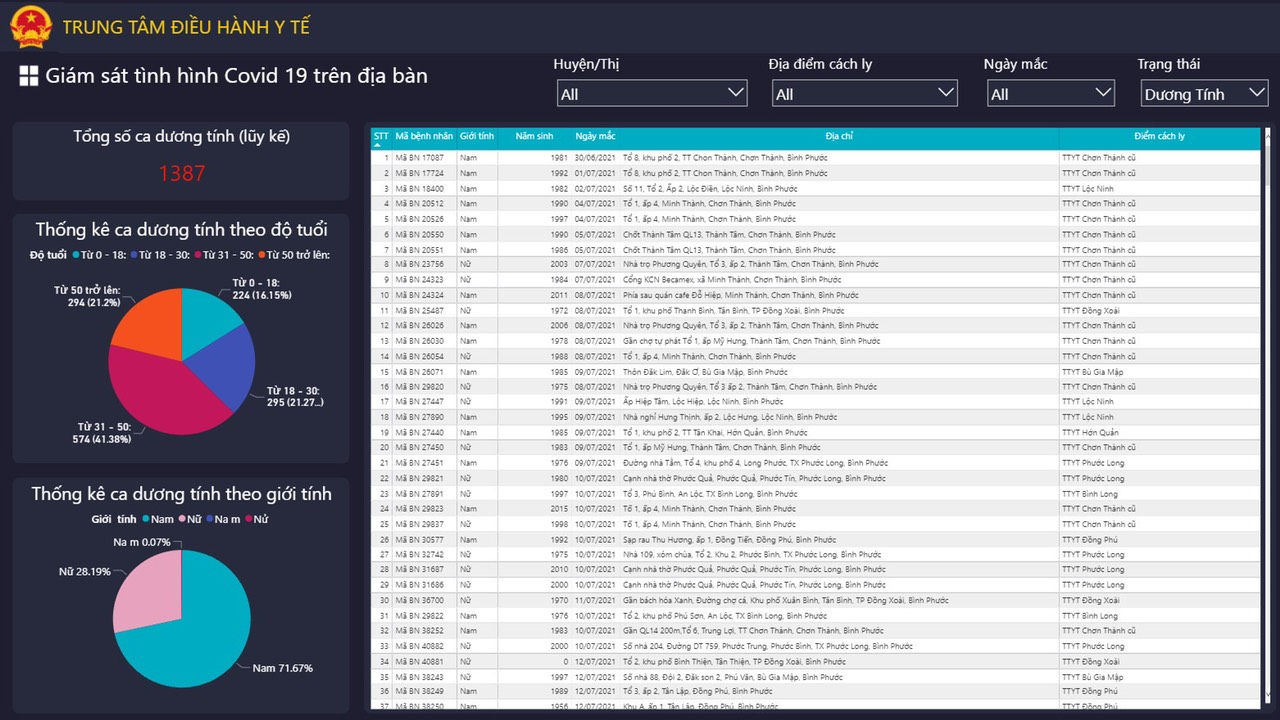Click the national emblem logo

(31, 26)
